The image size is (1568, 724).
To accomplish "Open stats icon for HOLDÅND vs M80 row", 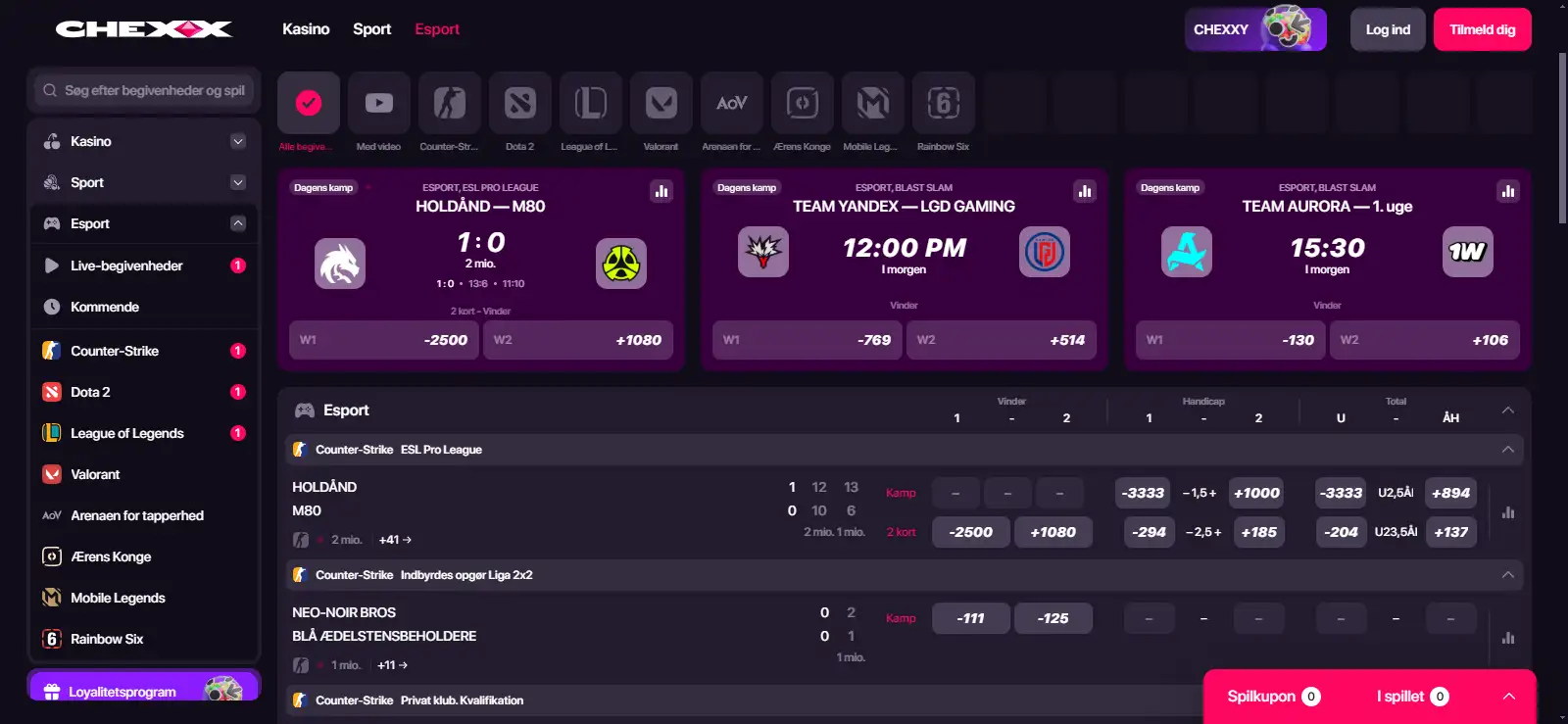I will [1508, 512].
